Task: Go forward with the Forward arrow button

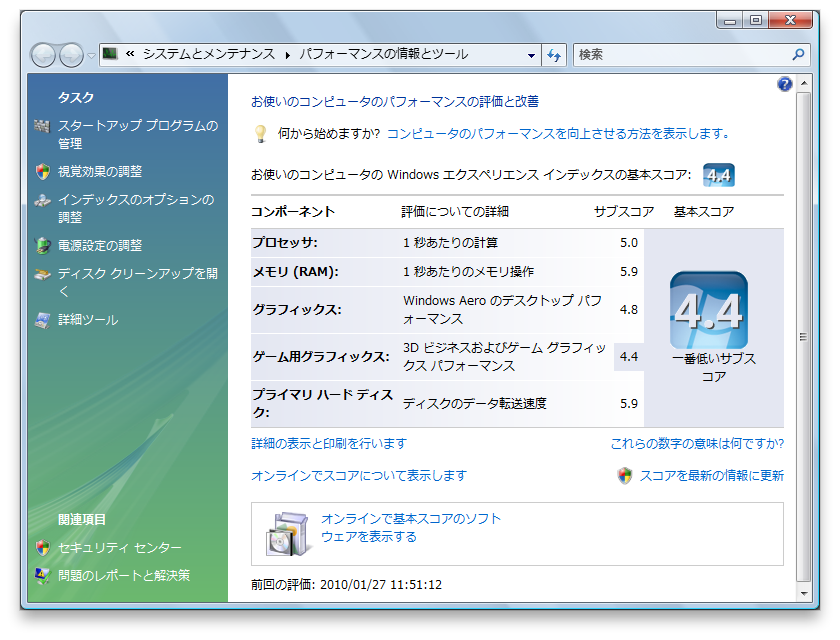Action: click(71, 55)
